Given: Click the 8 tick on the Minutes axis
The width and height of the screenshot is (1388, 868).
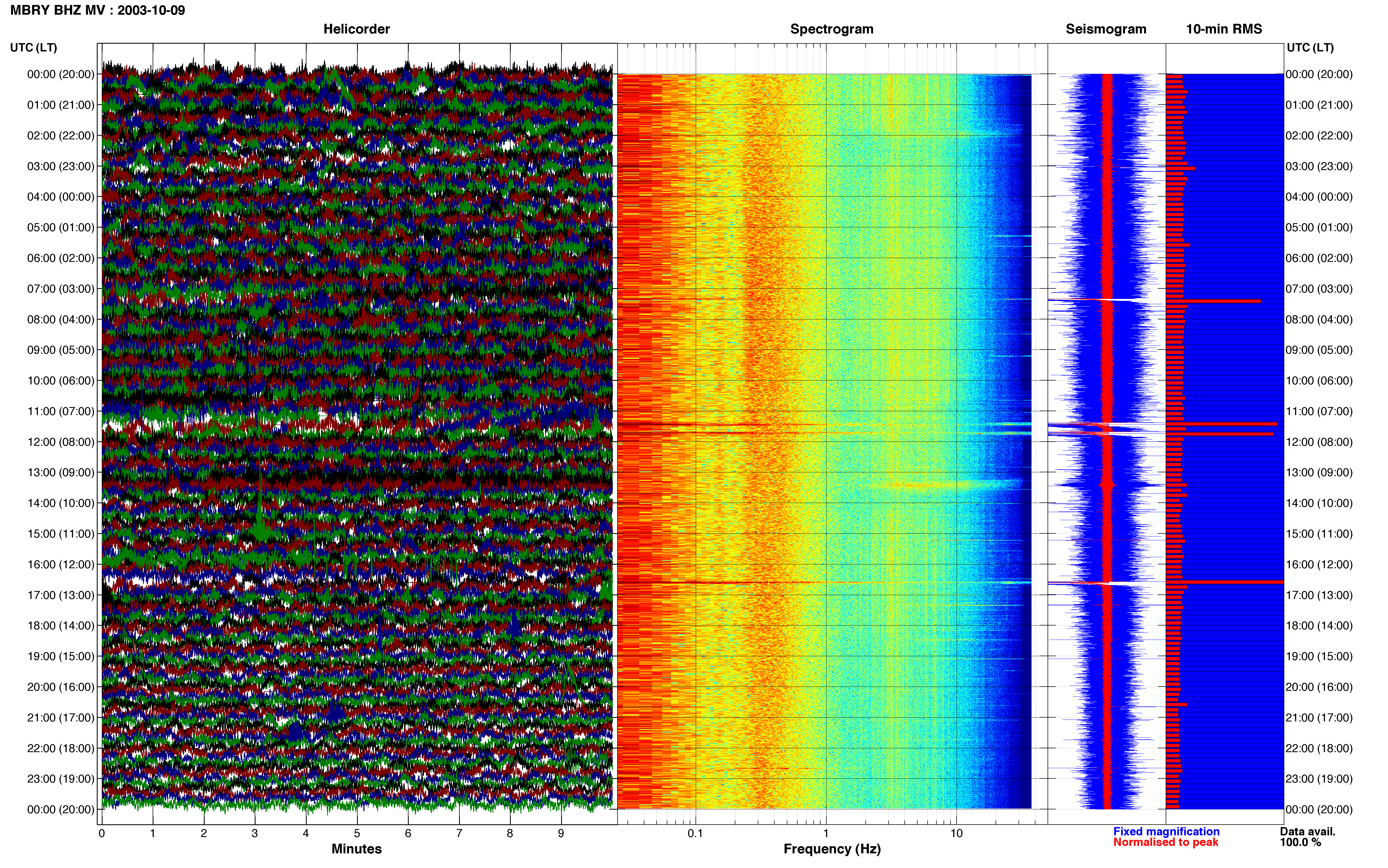Looking at the screenshot, I should point(510,833).
